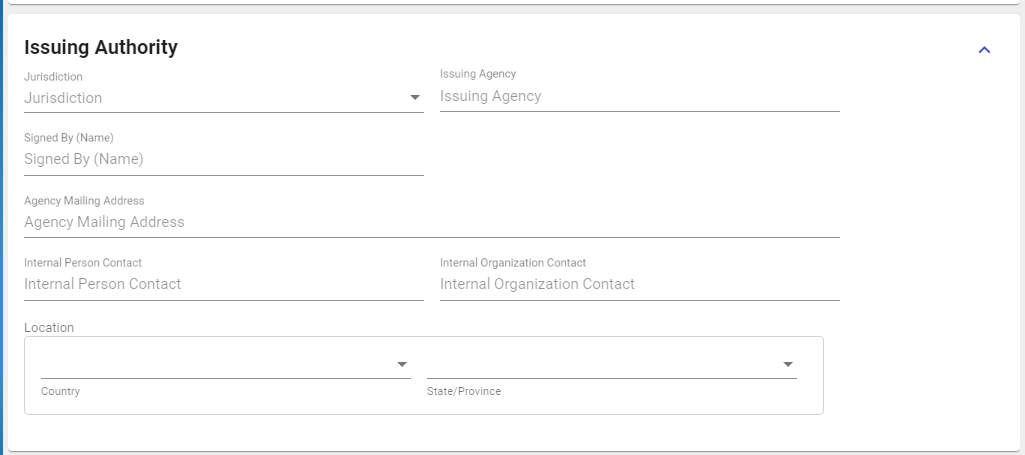Click the Location group label

click(49, 327)
